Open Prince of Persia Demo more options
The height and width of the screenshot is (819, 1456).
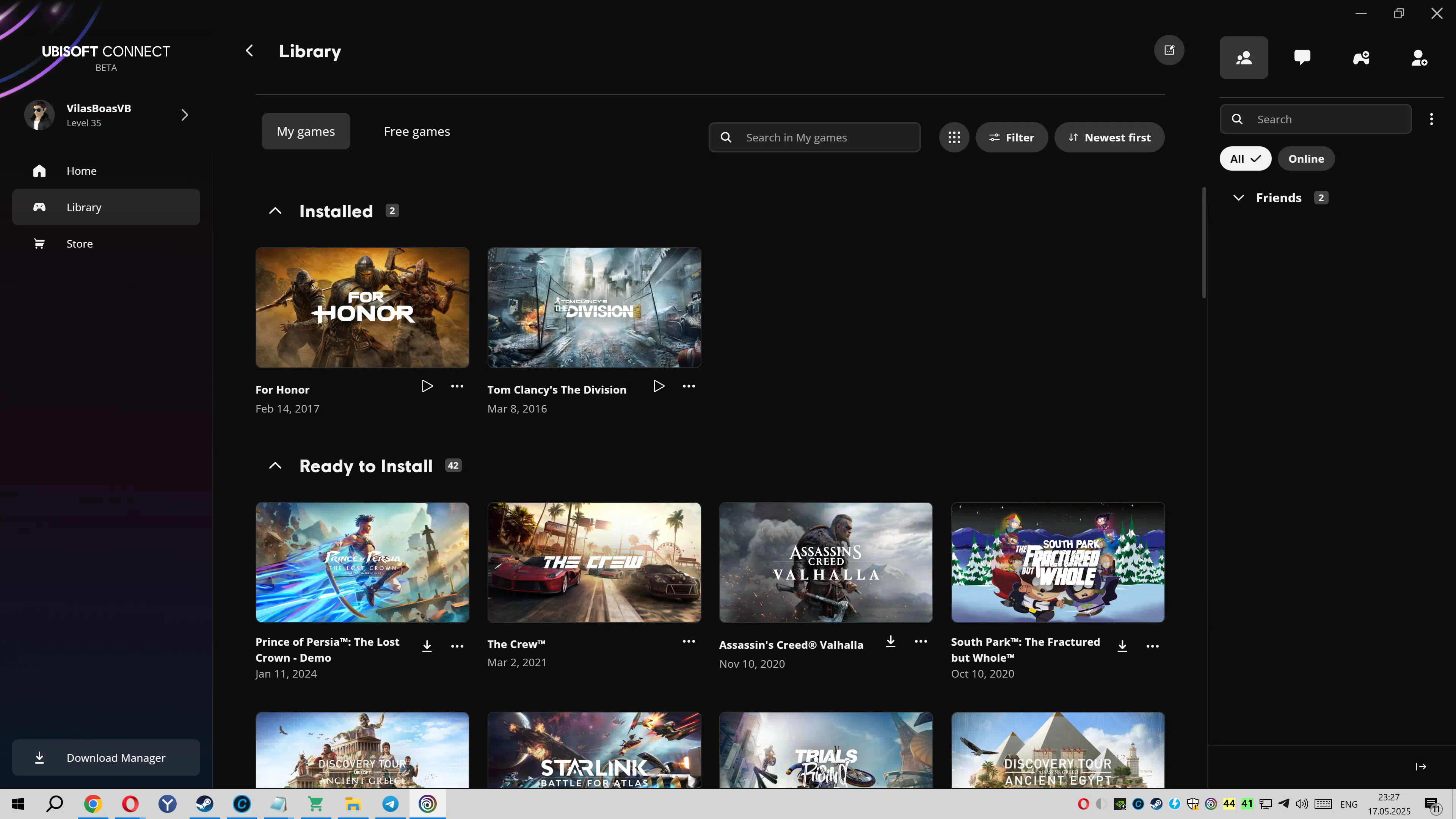(457, 646)
